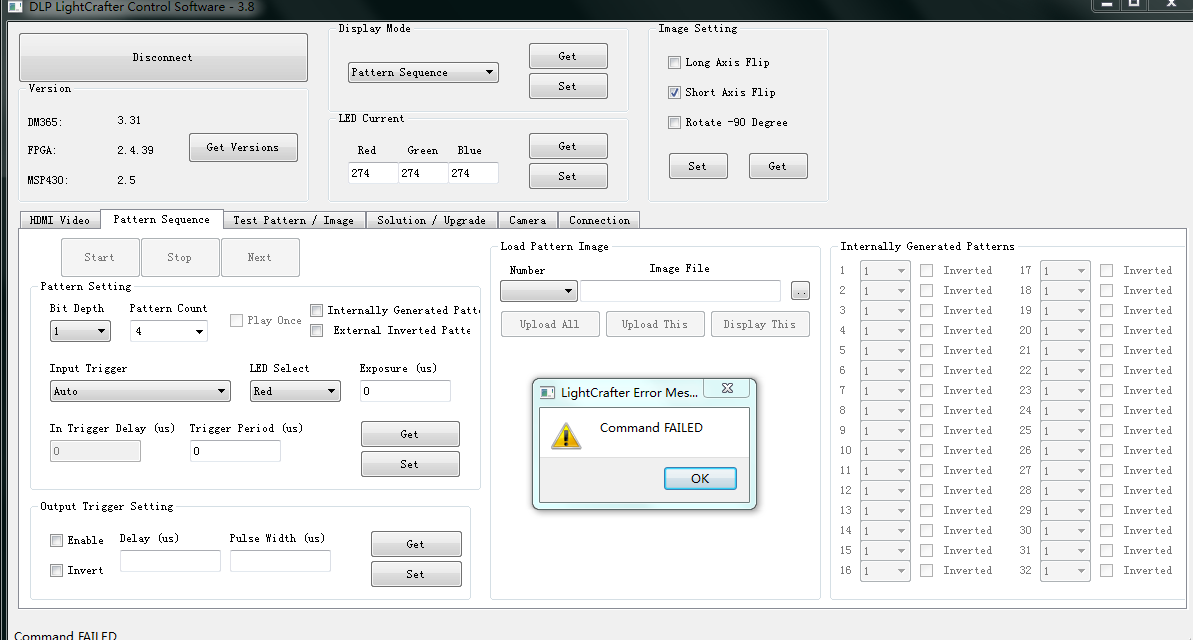Toggle Long Axis Flip checkbox

(674, 62)
